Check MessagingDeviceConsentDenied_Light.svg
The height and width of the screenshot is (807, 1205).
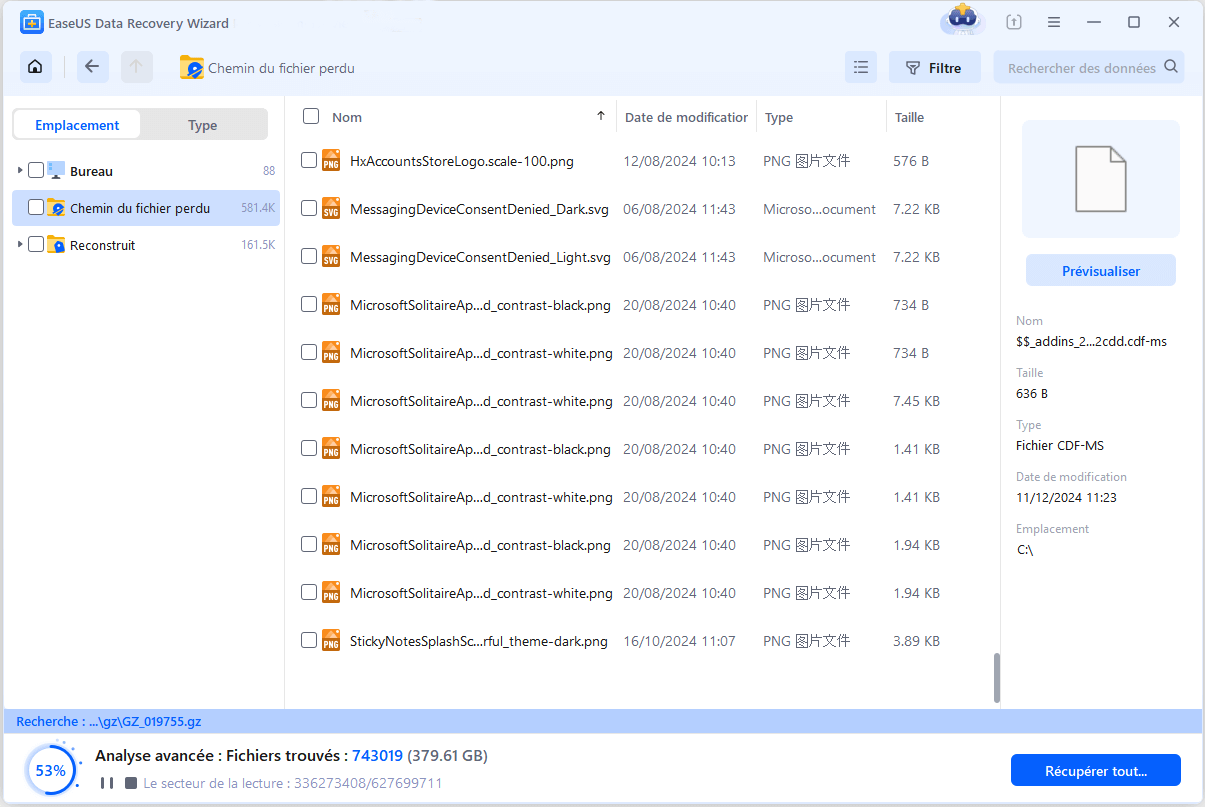[x=309, y=256]
